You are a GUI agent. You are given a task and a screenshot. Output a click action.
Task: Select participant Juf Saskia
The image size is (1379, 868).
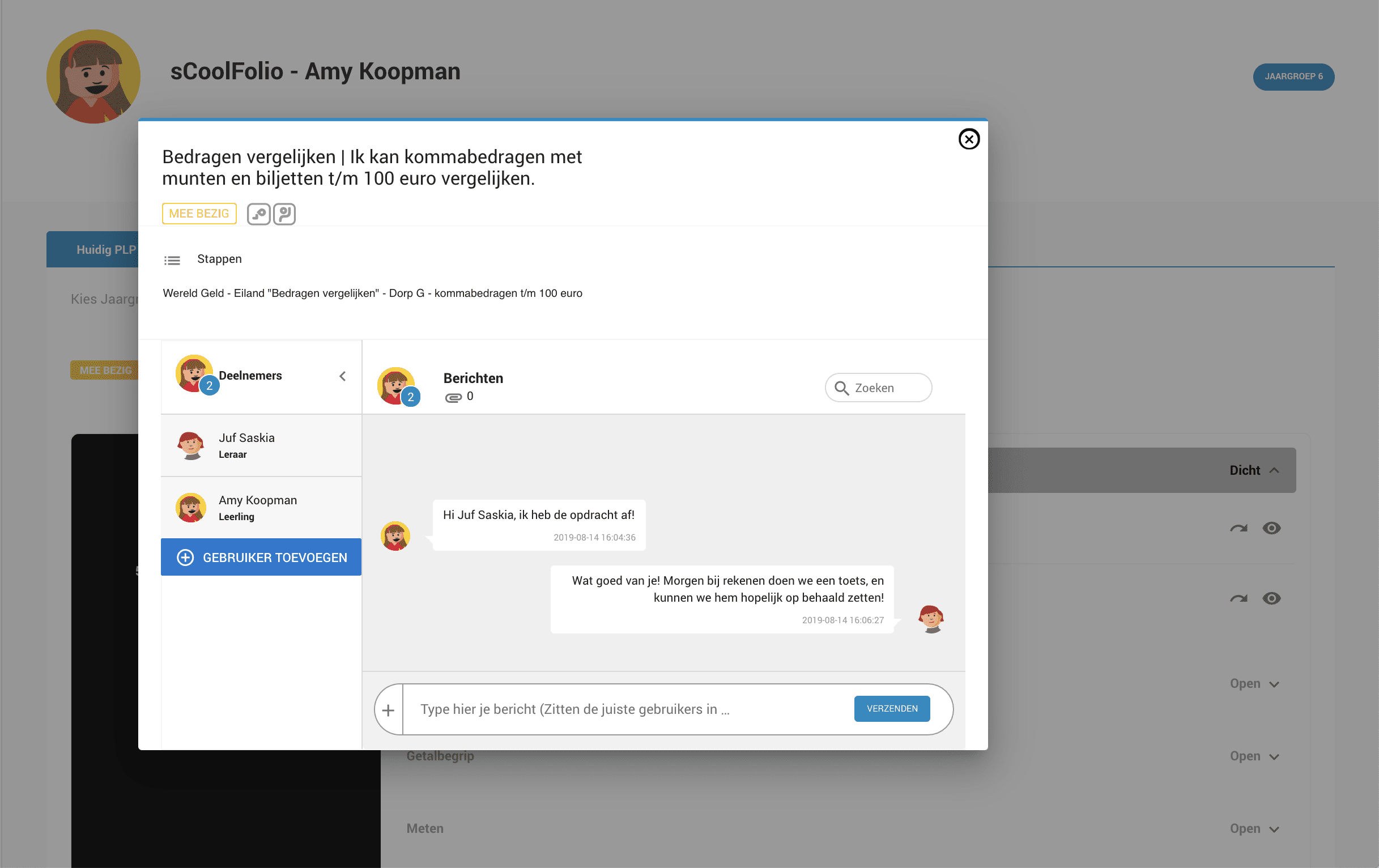[261, 445]
